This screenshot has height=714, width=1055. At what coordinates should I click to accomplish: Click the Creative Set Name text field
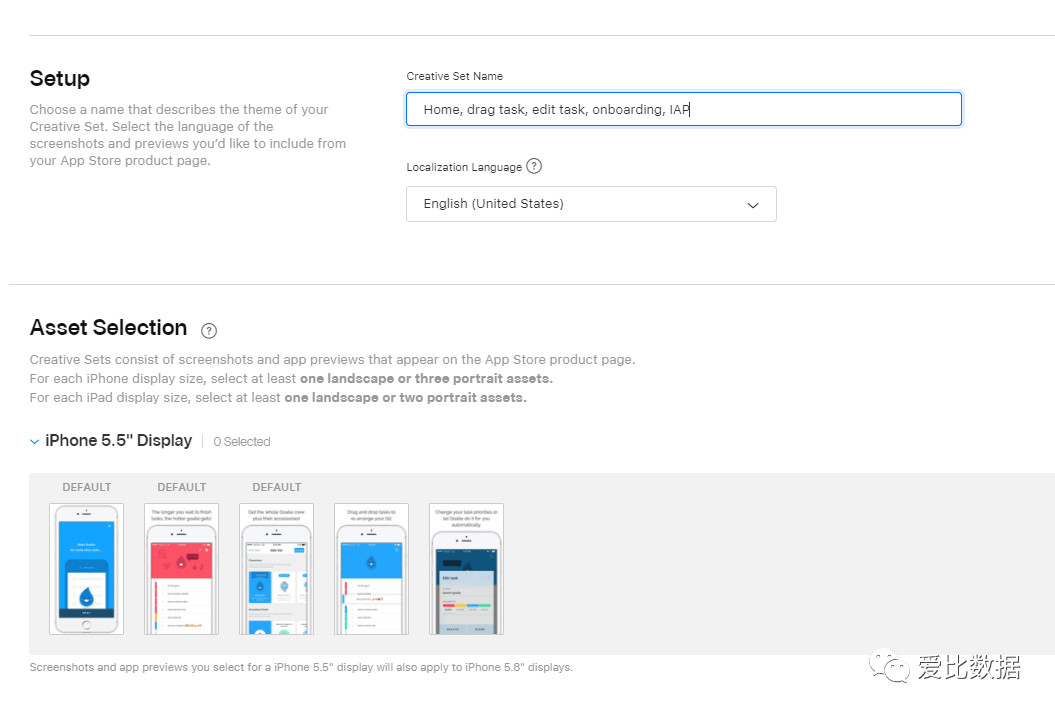[683, 109]
